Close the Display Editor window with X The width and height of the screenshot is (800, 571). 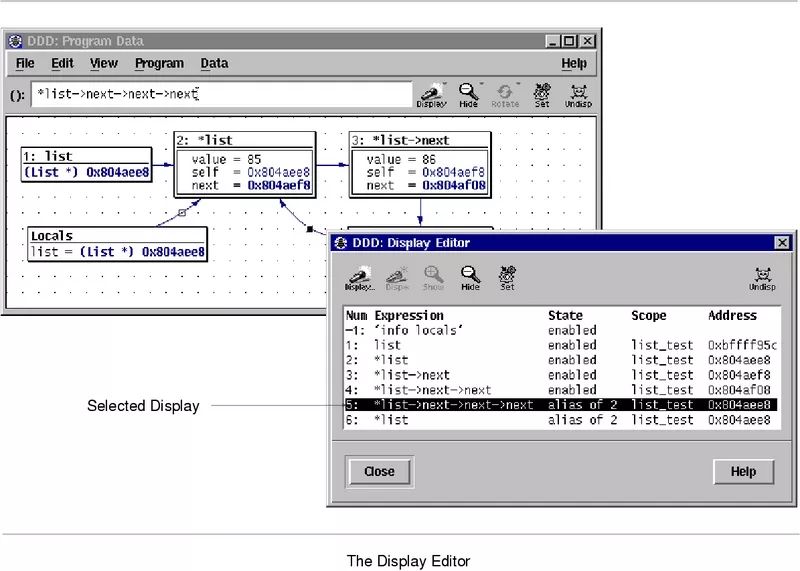(782, 242)
